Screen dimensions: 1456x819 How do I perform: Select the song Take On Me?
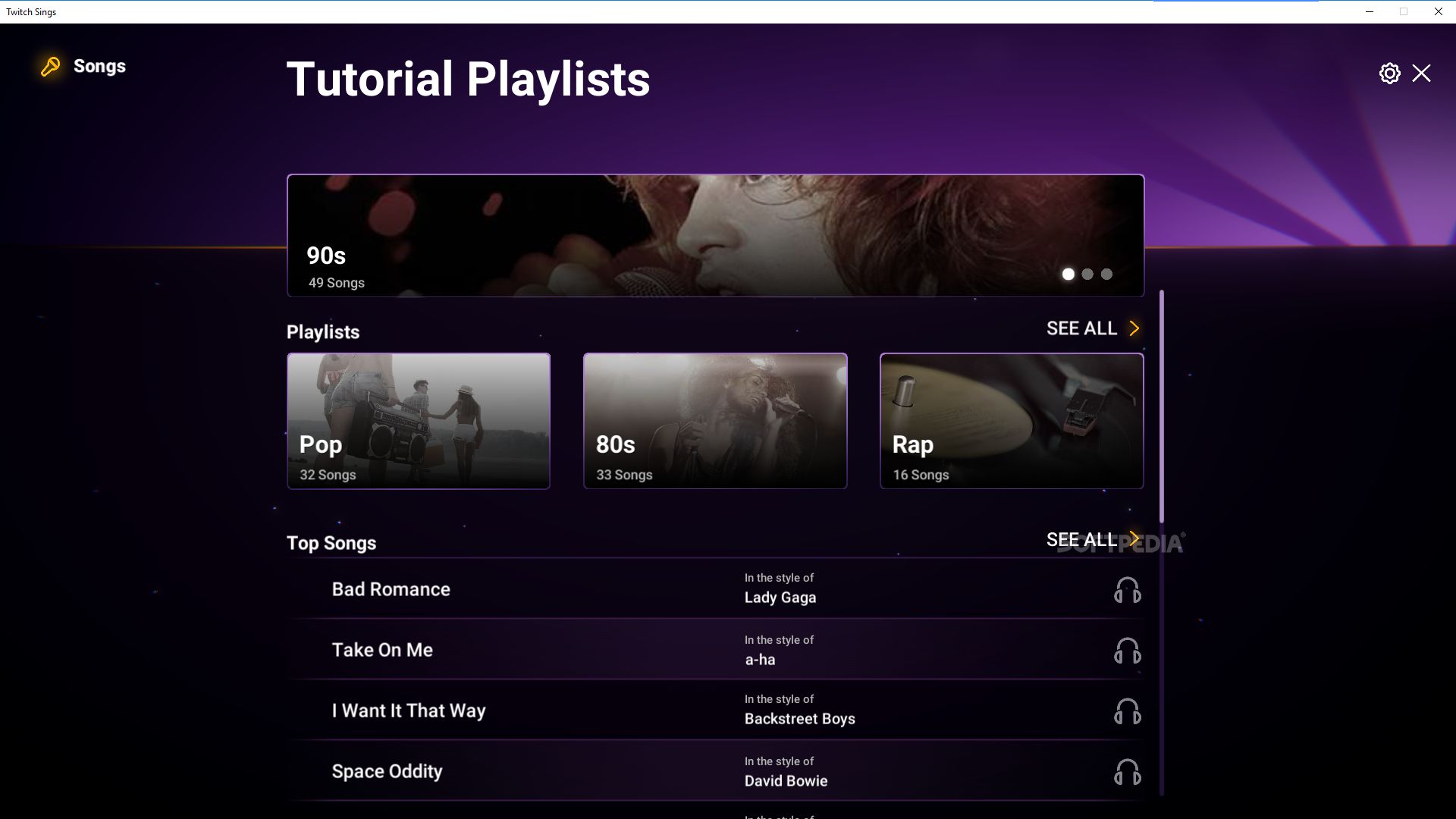(x=382, y=650)
